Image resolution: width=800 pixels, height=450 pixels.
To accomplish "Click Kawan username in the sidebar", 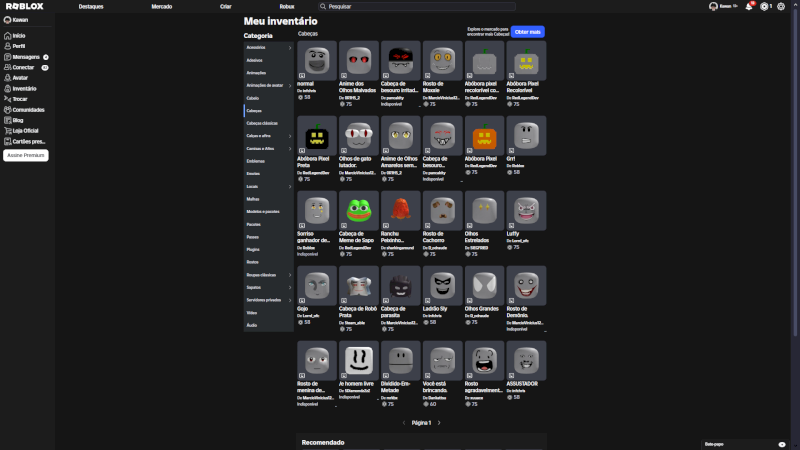I will [20, 20].
